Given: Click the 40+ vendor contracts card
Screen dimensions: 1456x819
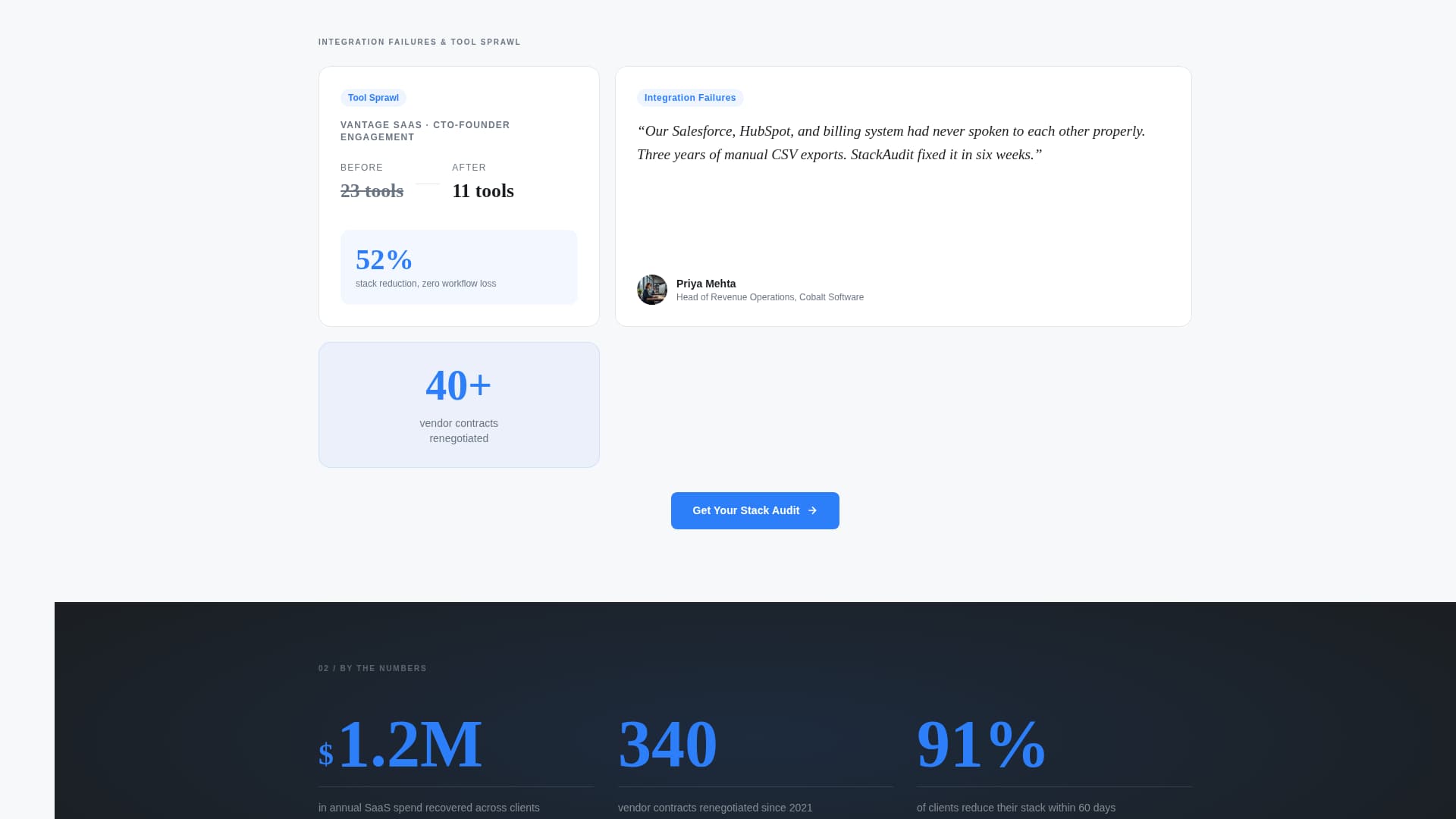Looking at the screenshot, I should 459,404.
